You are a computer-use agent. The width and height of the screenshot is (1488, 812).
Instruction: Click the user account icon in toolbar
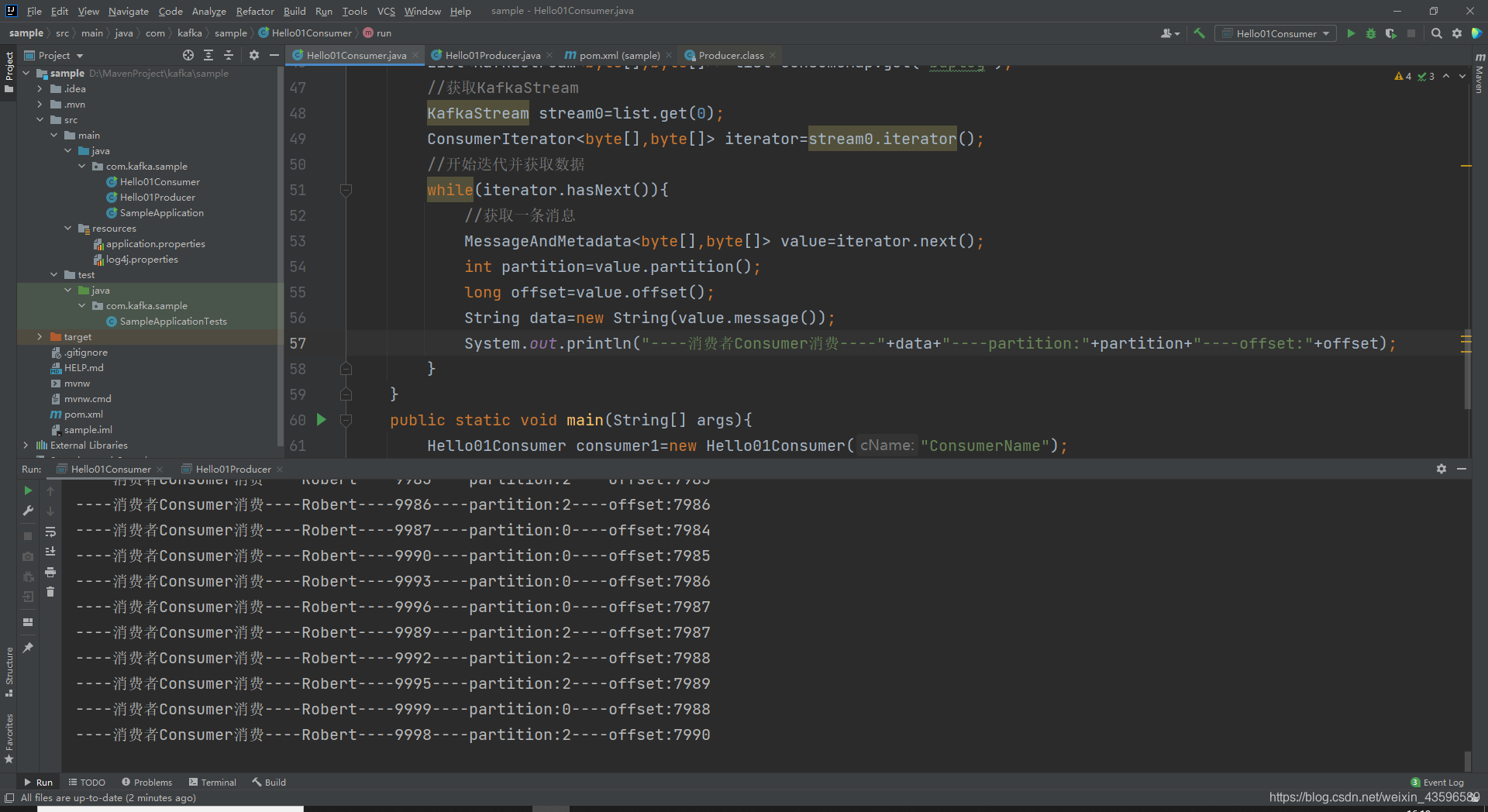click(1169, 33)
